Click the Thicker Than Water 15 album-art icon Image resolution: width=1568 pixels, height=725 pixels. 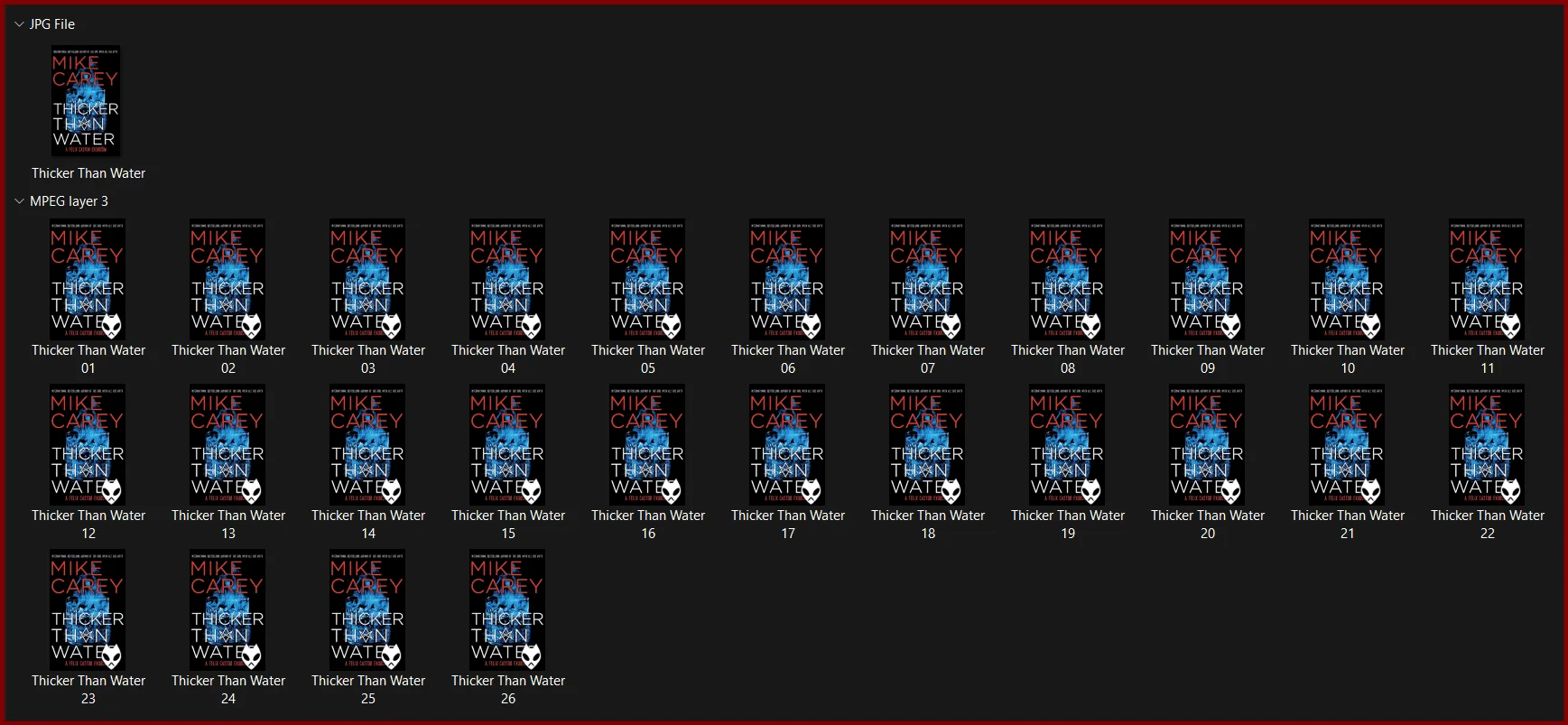[x=507, y=444]
